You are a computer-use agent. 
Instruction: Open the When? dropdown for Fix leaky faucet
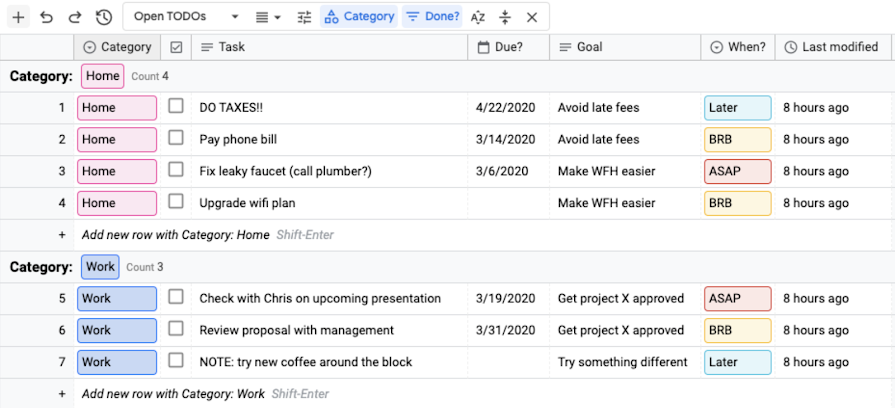pyautogui.click(x=737, y=171)
